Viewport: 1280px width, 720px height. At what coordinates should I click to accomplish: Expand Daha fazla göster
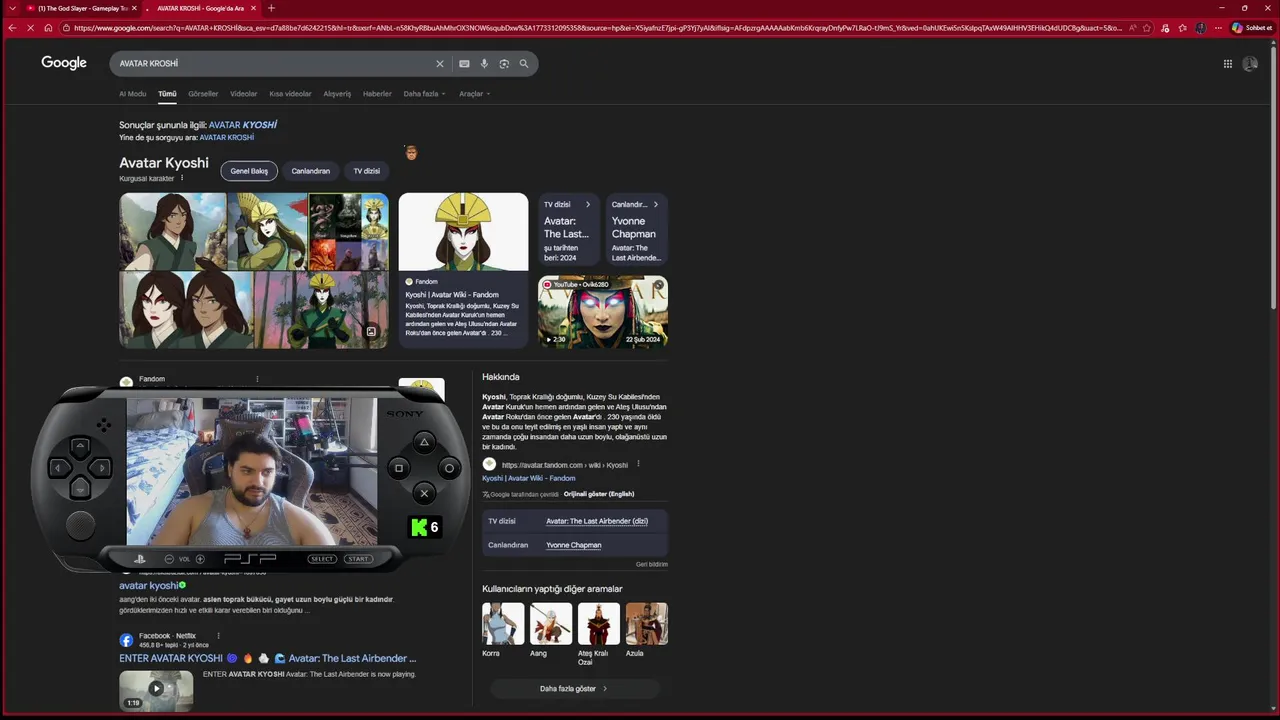[x=574, y=689]
